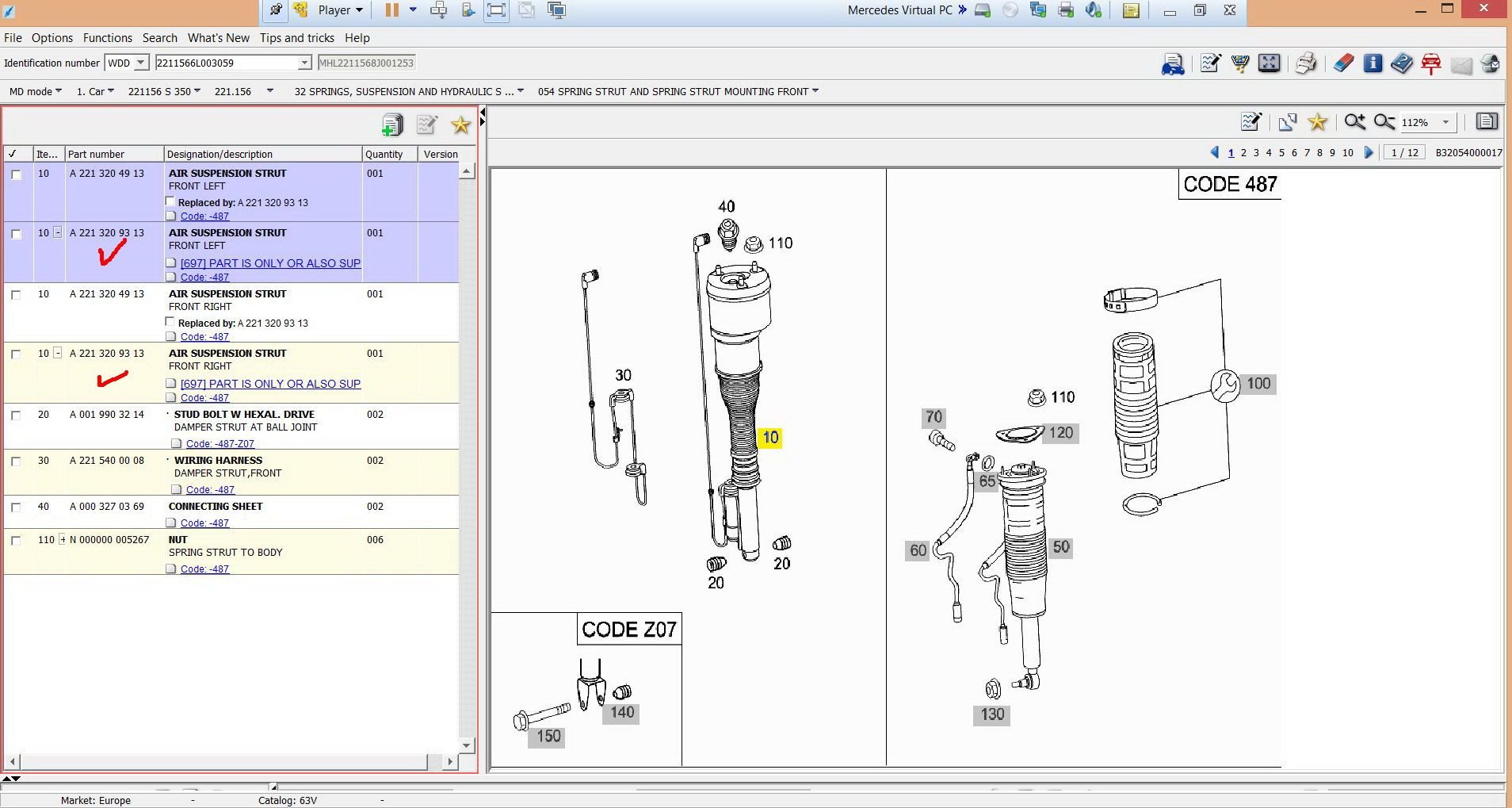This screenshot has height=808, width=1512.
Task: Open the Options menu
Action: 52,38
